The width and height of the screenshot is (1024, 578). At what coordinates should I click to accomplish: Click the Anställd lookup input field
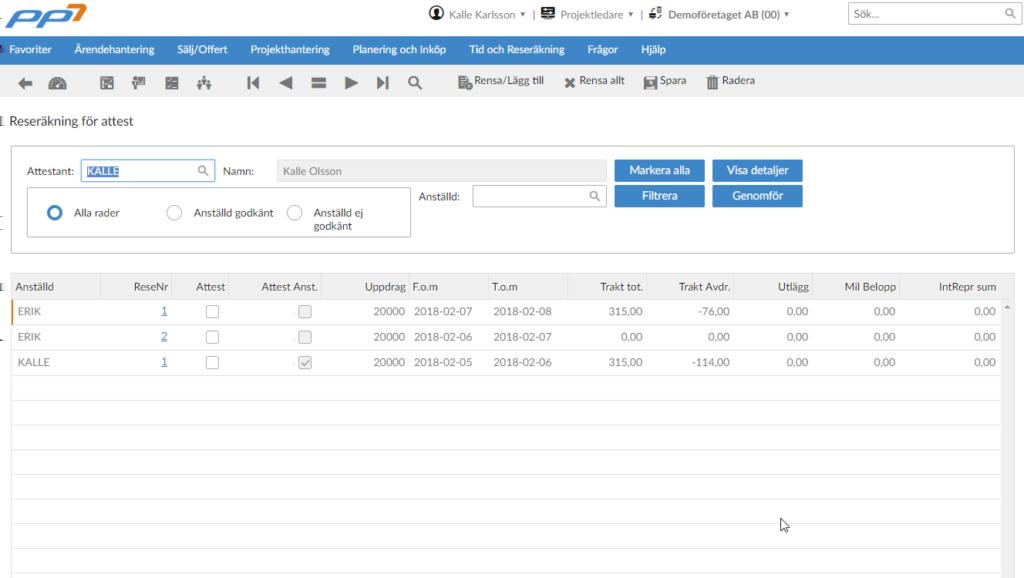539,196
